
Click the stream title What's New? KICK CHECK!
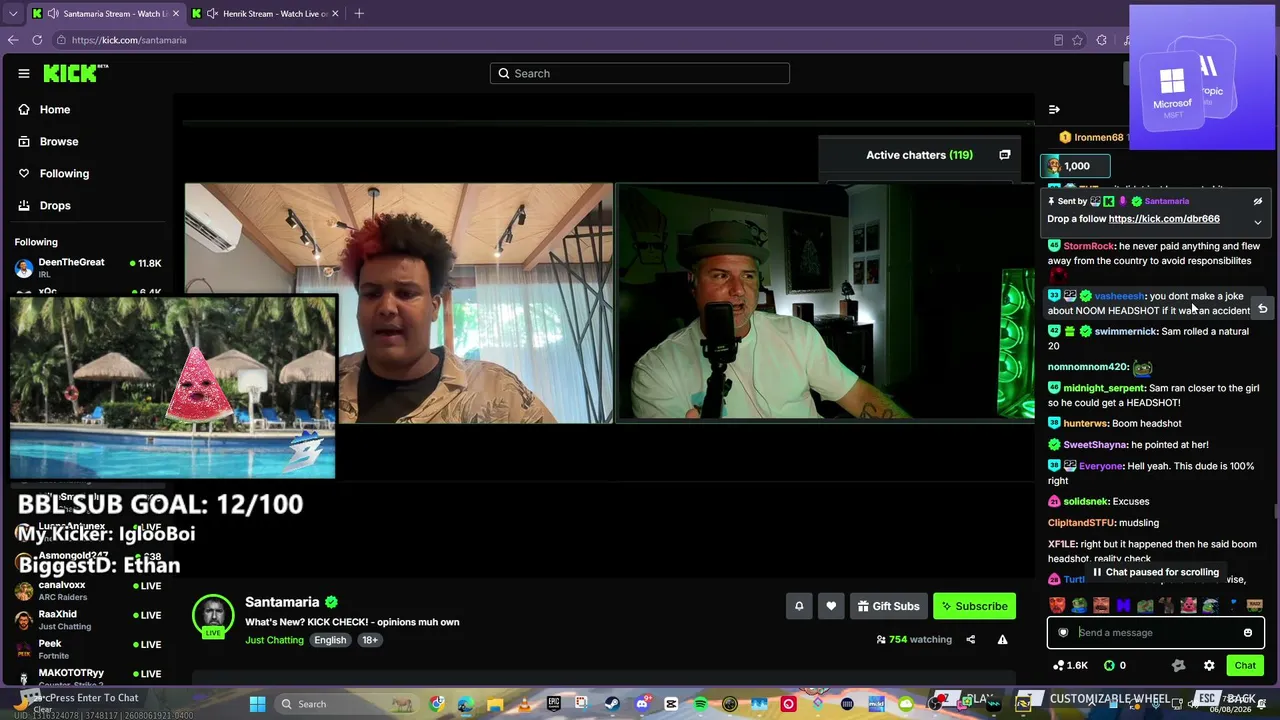(x=352, y=622)
